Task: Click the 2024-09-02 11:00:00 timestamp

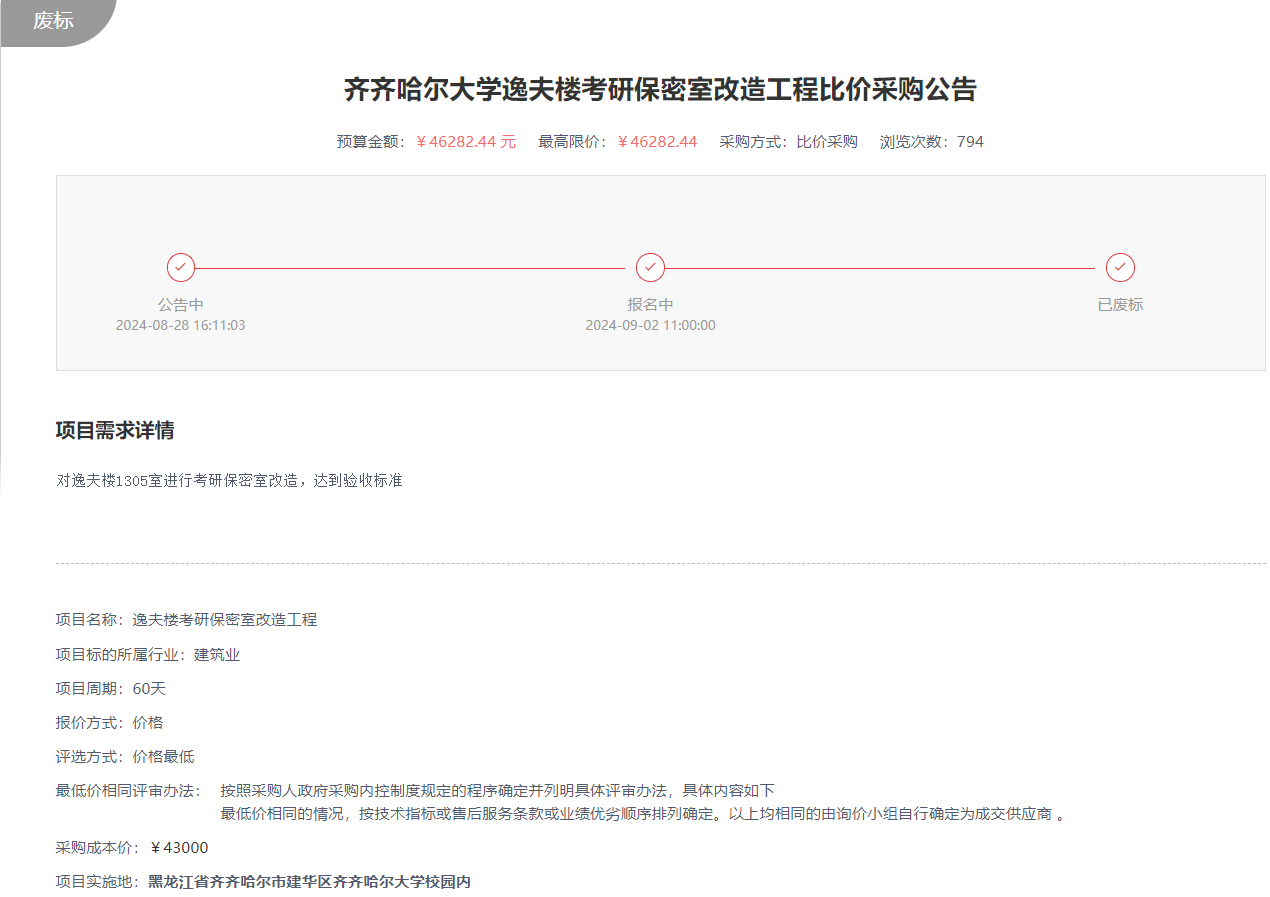Action: 650,326
